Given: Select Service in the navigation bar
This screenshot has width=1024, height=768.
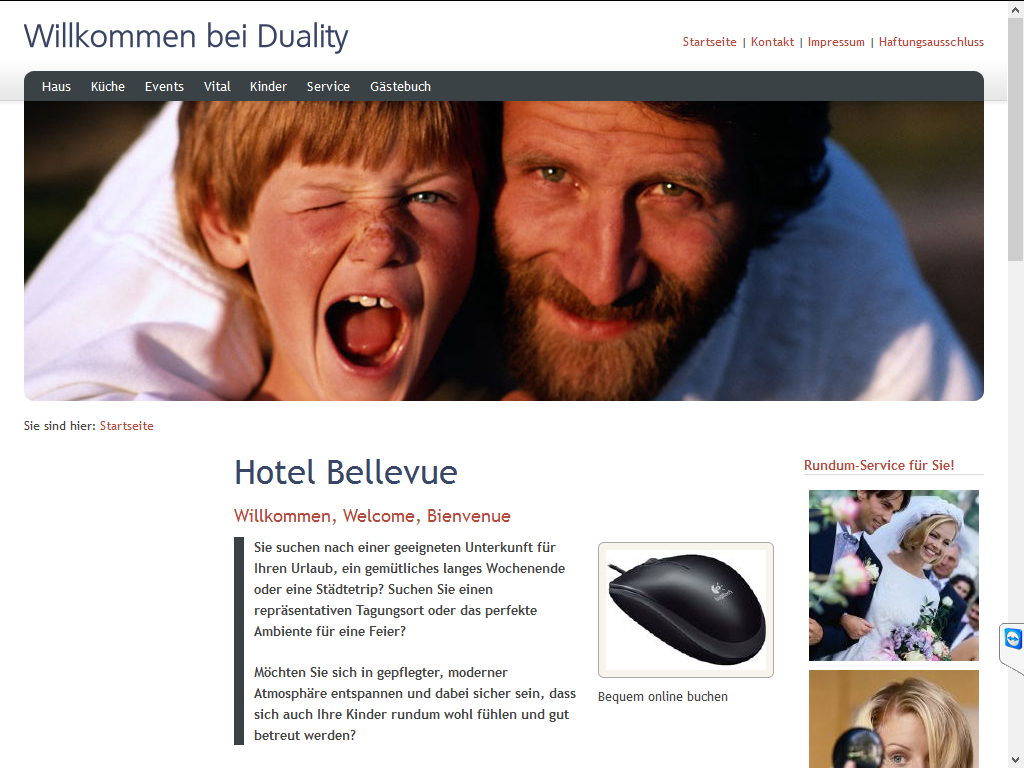Looking at the screenshot, I should point(328,86).
